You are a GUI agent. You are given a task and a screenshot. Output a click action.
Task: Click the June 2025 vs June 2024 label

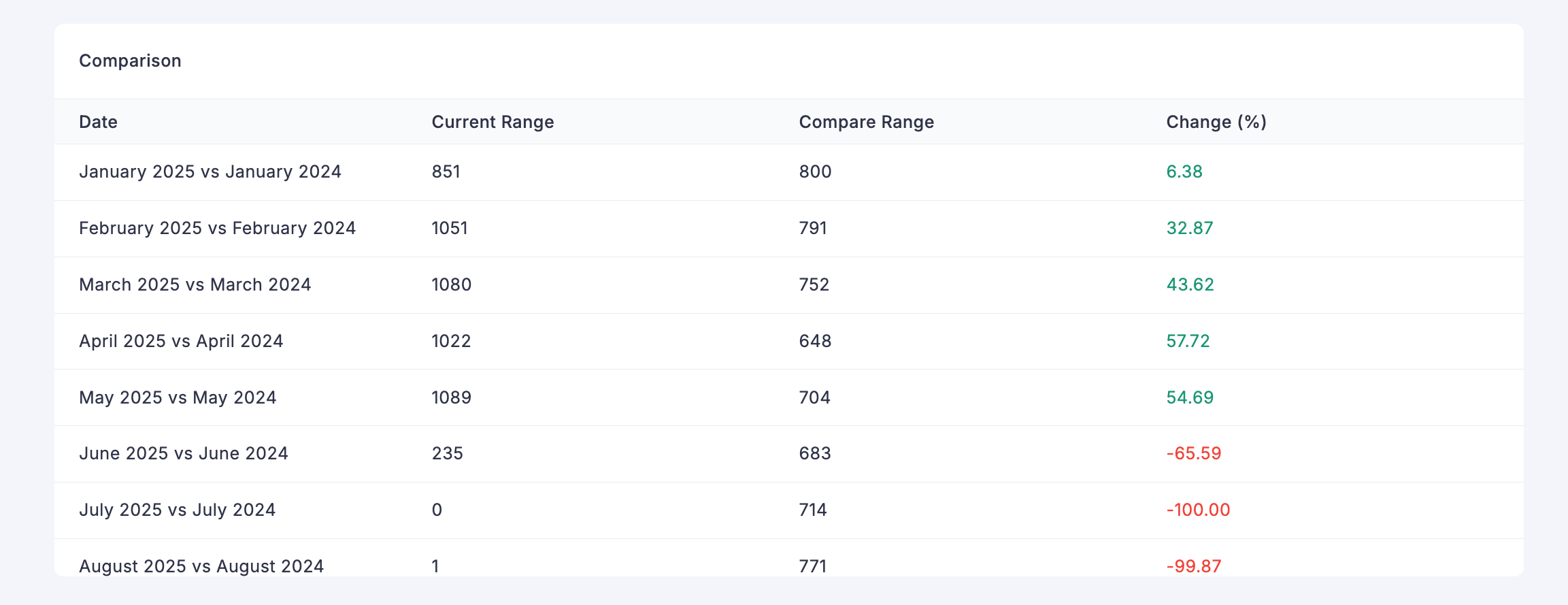[x=184, y=453]
